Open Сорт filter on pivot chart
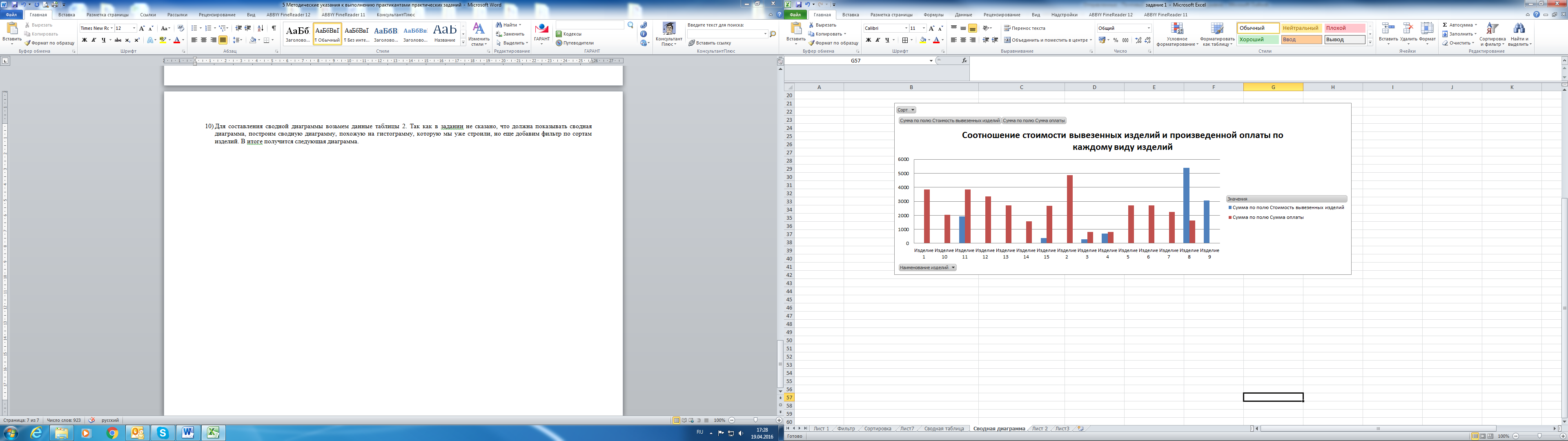This screenshot has width=1568, height=441. tap(906, 110)
